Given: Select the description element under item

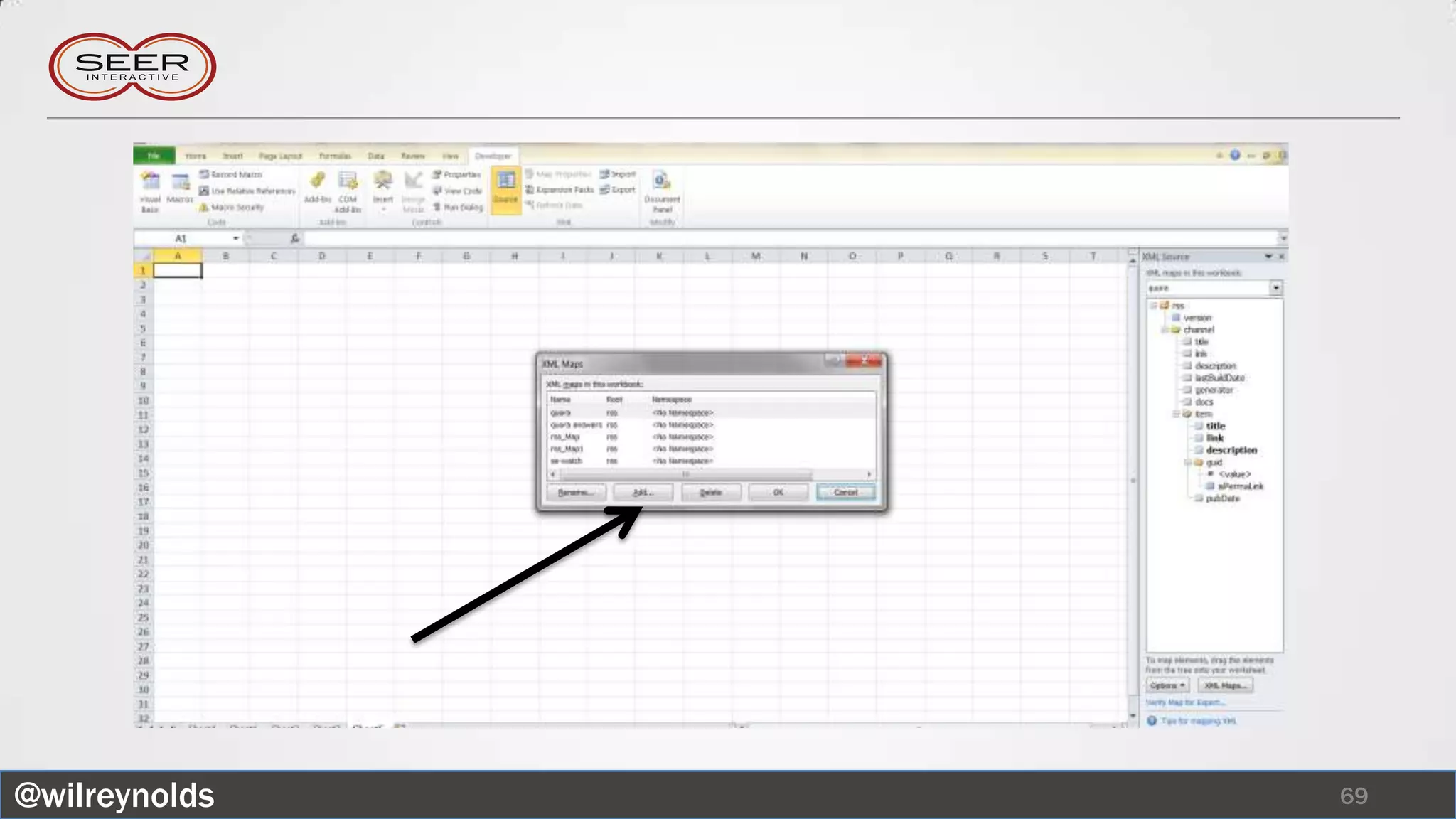Looking at the screenshot, I should tap(1231, 450).
